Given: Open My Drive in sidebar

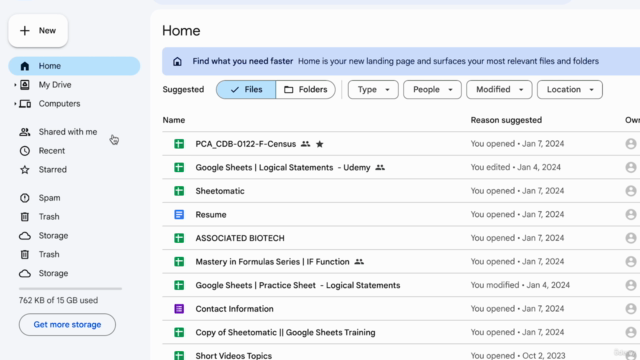Looking at the screenshot, I should tap(55, 84).
